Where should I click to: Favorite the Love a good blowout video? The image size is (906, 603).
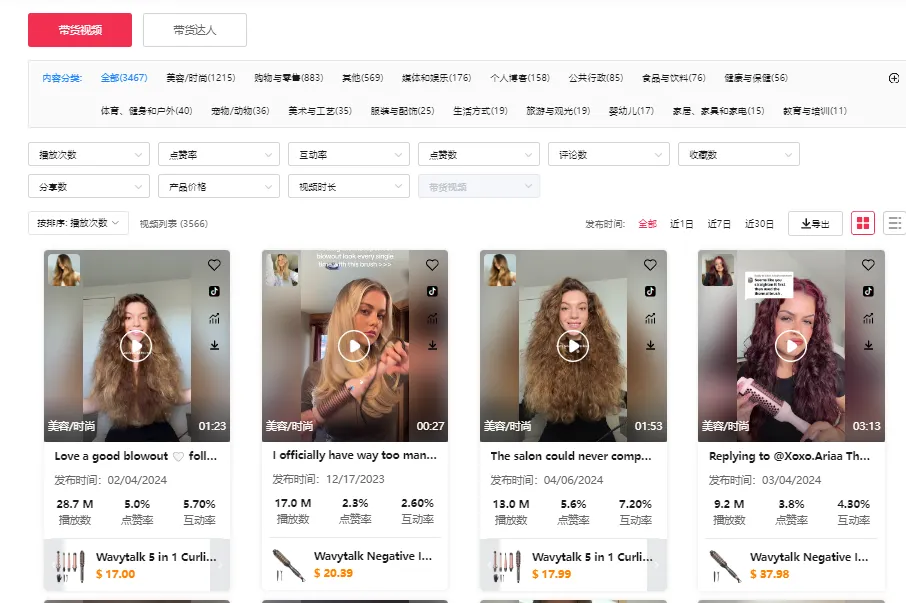(214, 265)
